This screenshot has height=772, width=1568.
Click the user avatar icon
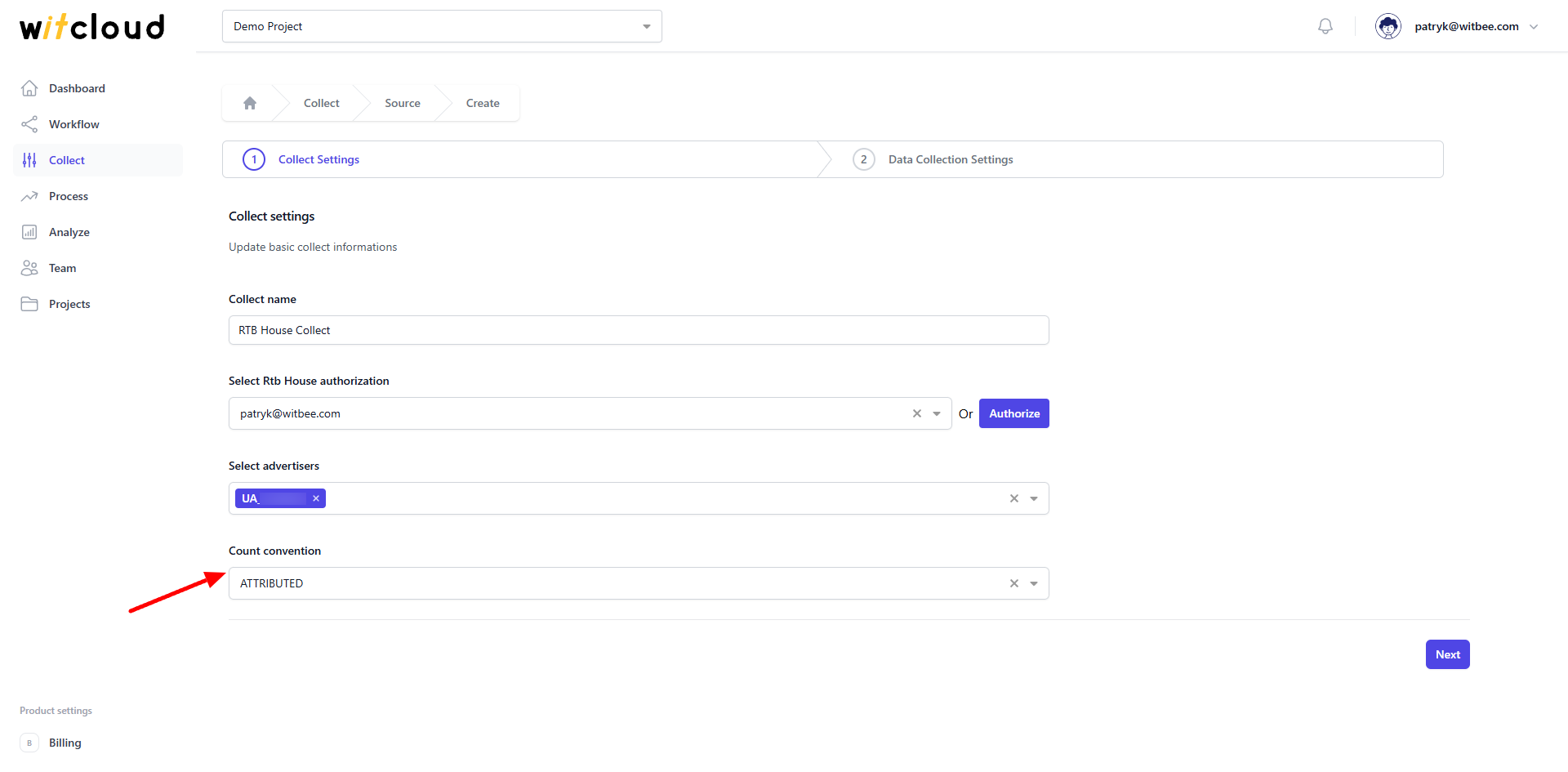pos(1388,26)
